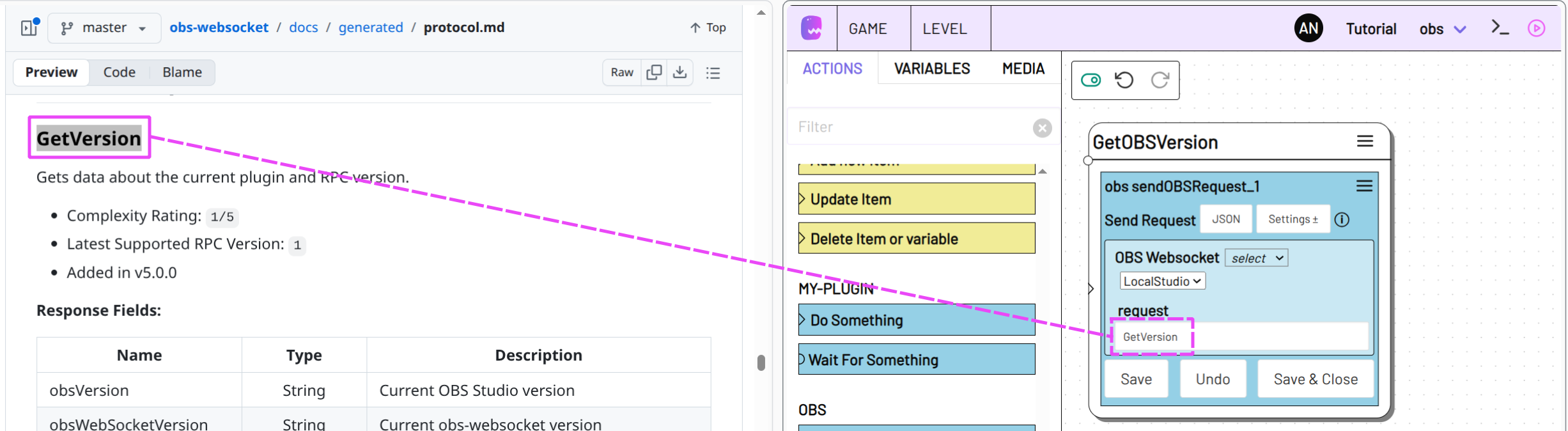Screen dimensions: 1568x431
Task: Open the file tree side panel icon
Action: click(x=29, y=27)
